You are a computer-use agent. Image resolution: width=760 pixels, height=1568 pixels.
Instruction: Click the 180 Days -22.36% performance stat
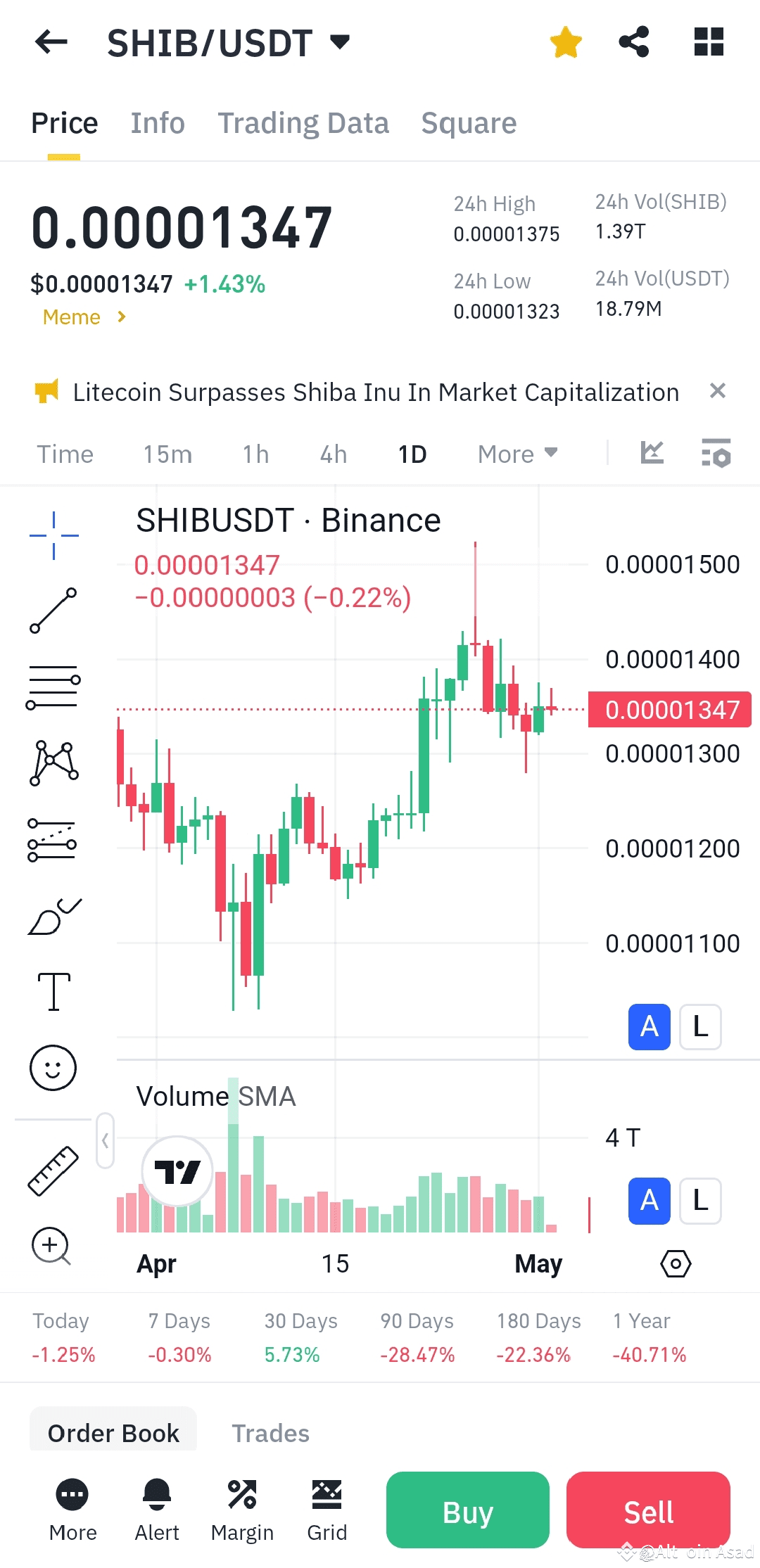pos(538,1337)
